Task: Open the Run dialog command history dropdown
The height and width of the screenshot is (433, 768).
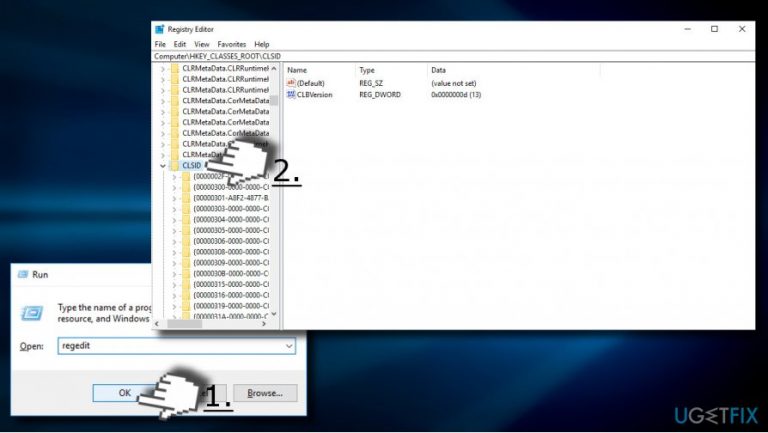Action: coord(289,346)
